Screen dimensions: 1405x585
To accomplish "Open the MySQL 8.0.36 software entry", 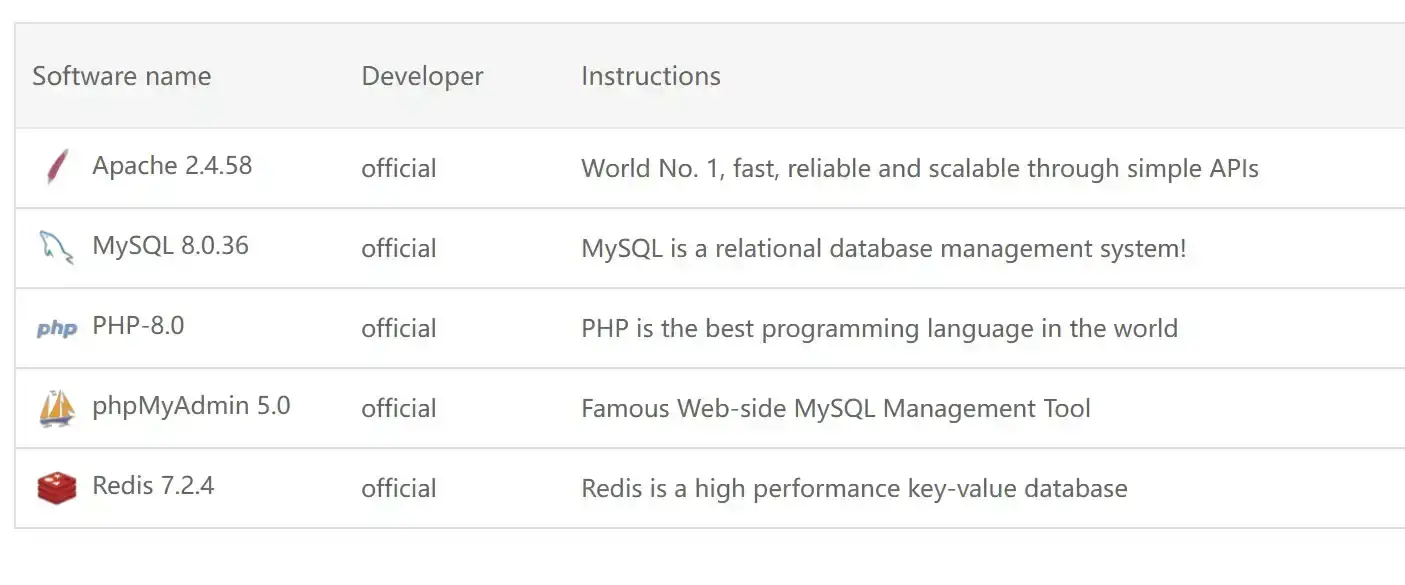I will pyautogui.click(x=170, y=246).
